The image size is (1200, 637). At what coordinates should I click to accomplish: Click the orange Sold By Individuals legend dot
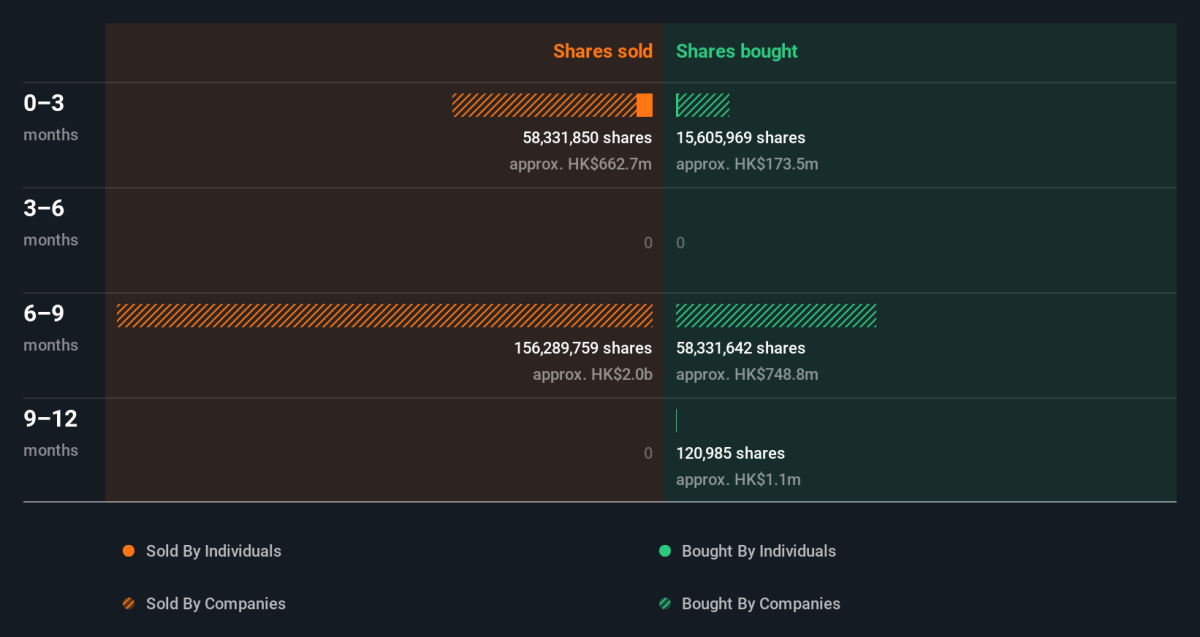[x=128, y=551]
